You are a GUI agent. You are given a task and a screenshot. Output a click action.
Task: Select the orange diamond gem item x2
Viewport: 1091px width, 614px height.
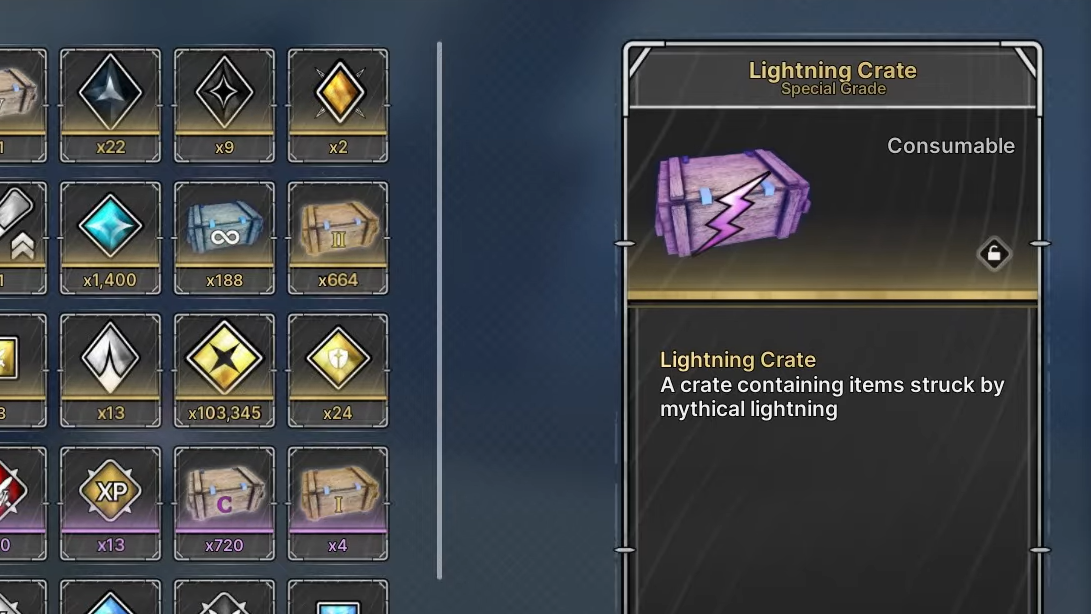(338, 105)
